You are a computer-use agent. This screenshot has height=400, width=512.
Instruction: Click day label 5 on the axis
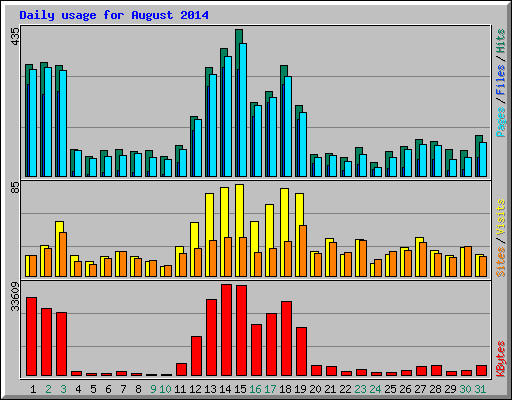pos(93,389)
